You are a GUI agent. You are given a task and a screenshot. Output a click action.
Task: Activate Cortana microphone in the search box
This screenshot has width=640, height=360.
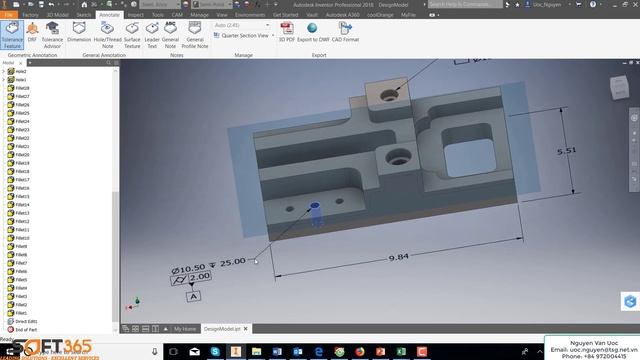(155, 351)
